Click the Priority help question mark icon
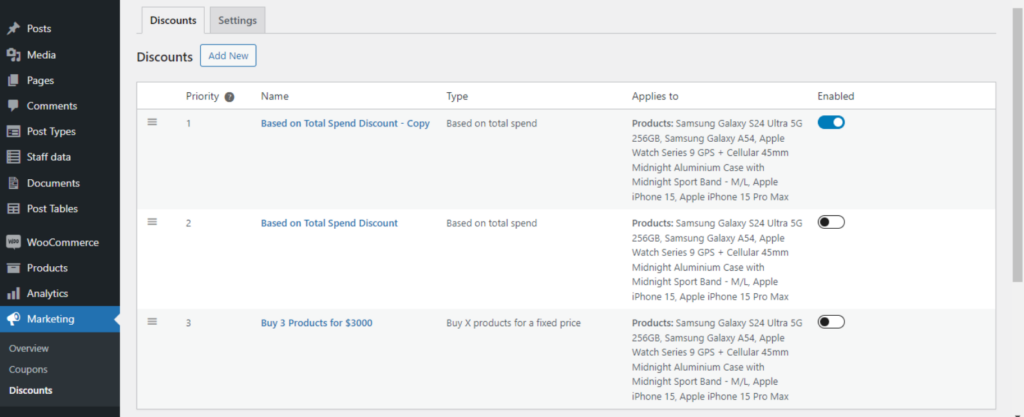The width and height of the screenshot is (1024, 417). click(x=230, y=97)
